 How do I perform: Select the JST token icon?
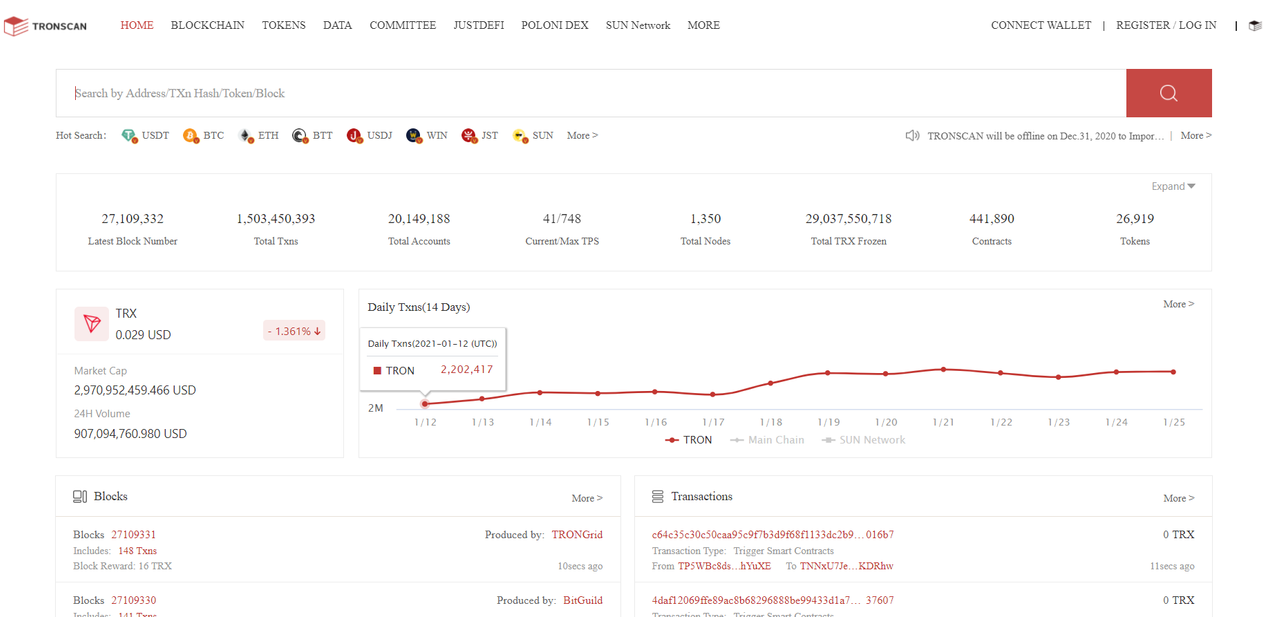tap(469, 136)
